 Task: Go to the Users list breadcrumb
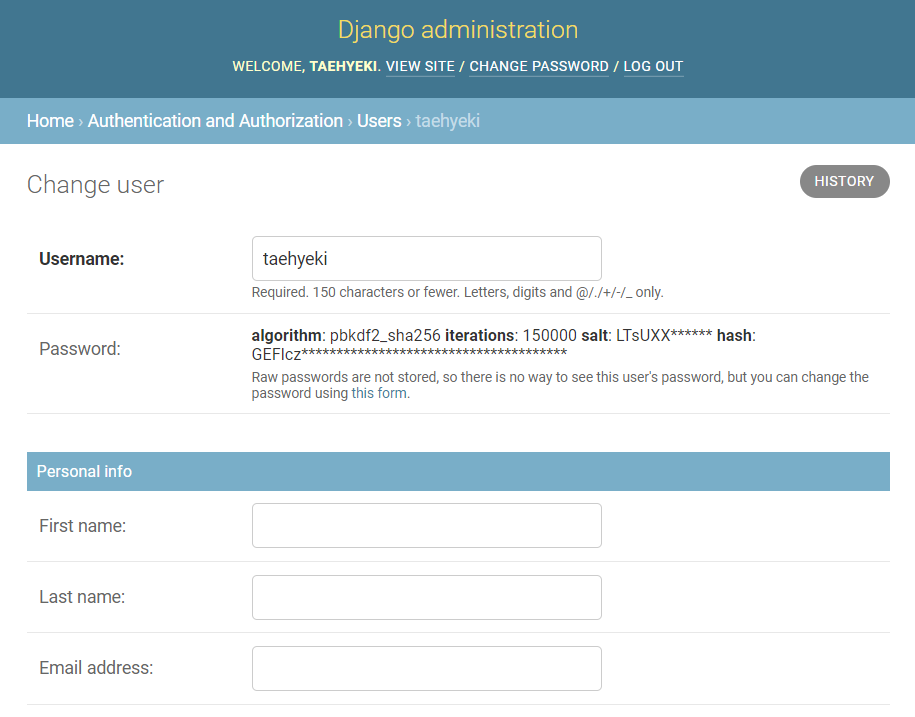click(x=378, y=120)
